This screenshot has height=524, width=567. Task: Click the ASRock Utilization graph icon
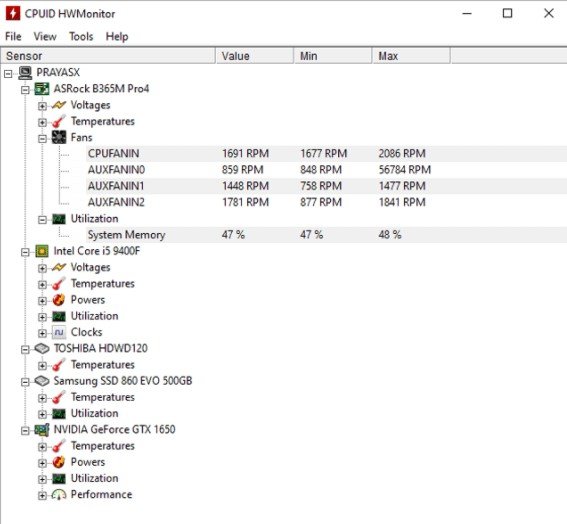click(59, 219)
